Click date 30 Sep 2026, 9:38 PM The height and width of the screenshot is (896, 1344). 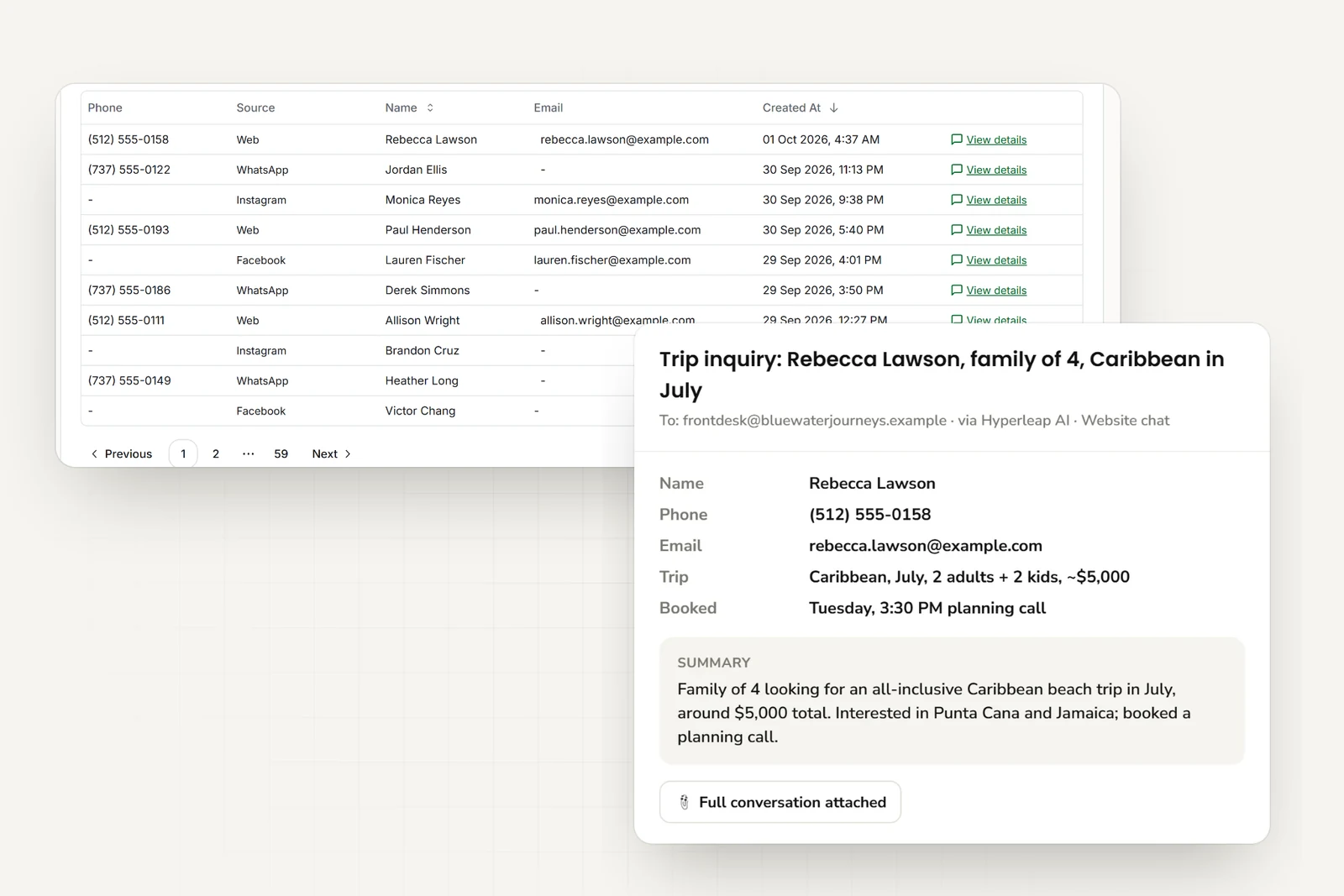(x=823, y=200)
